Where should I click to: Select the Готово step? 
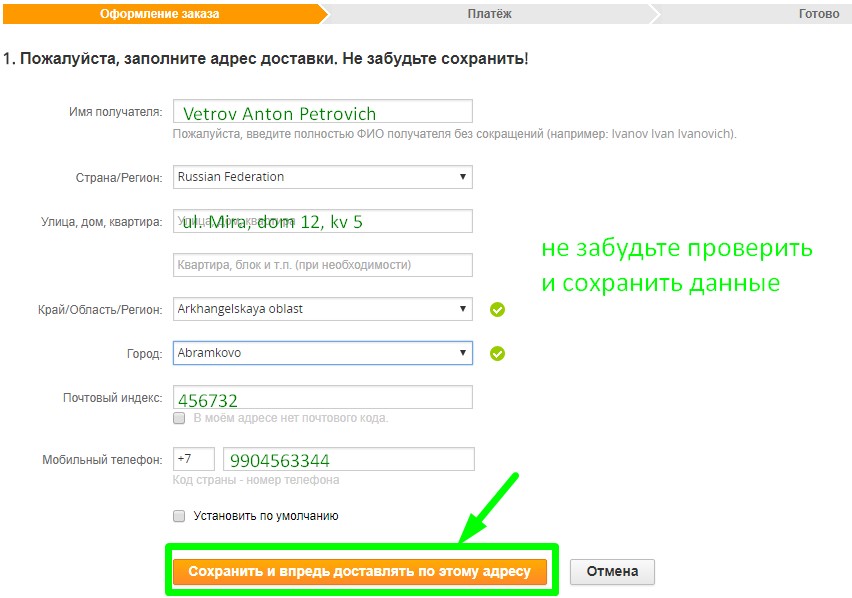click(820, 13)
